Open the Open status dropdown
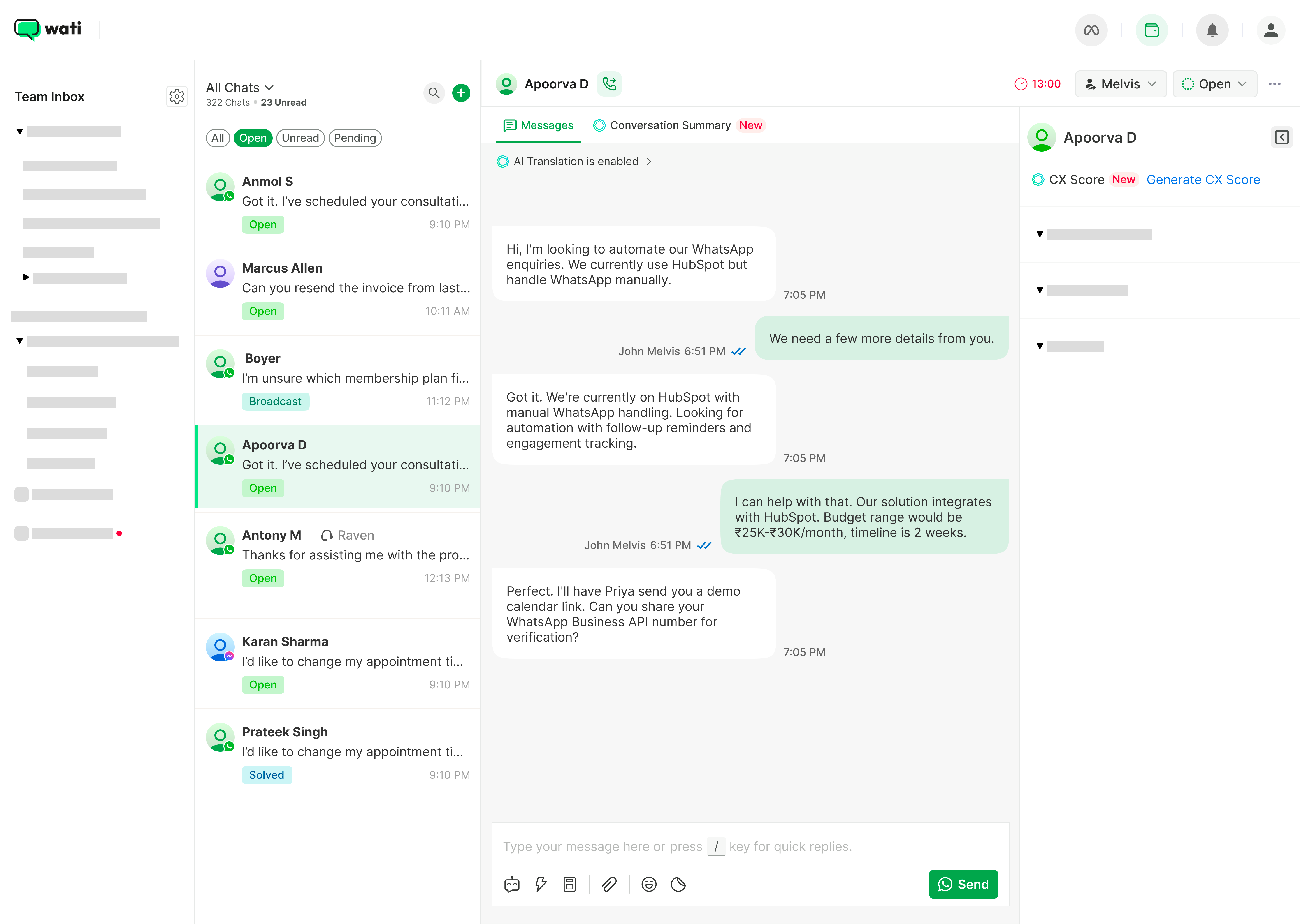Screen dimensions: 1300x924 tap(1214, 84)
